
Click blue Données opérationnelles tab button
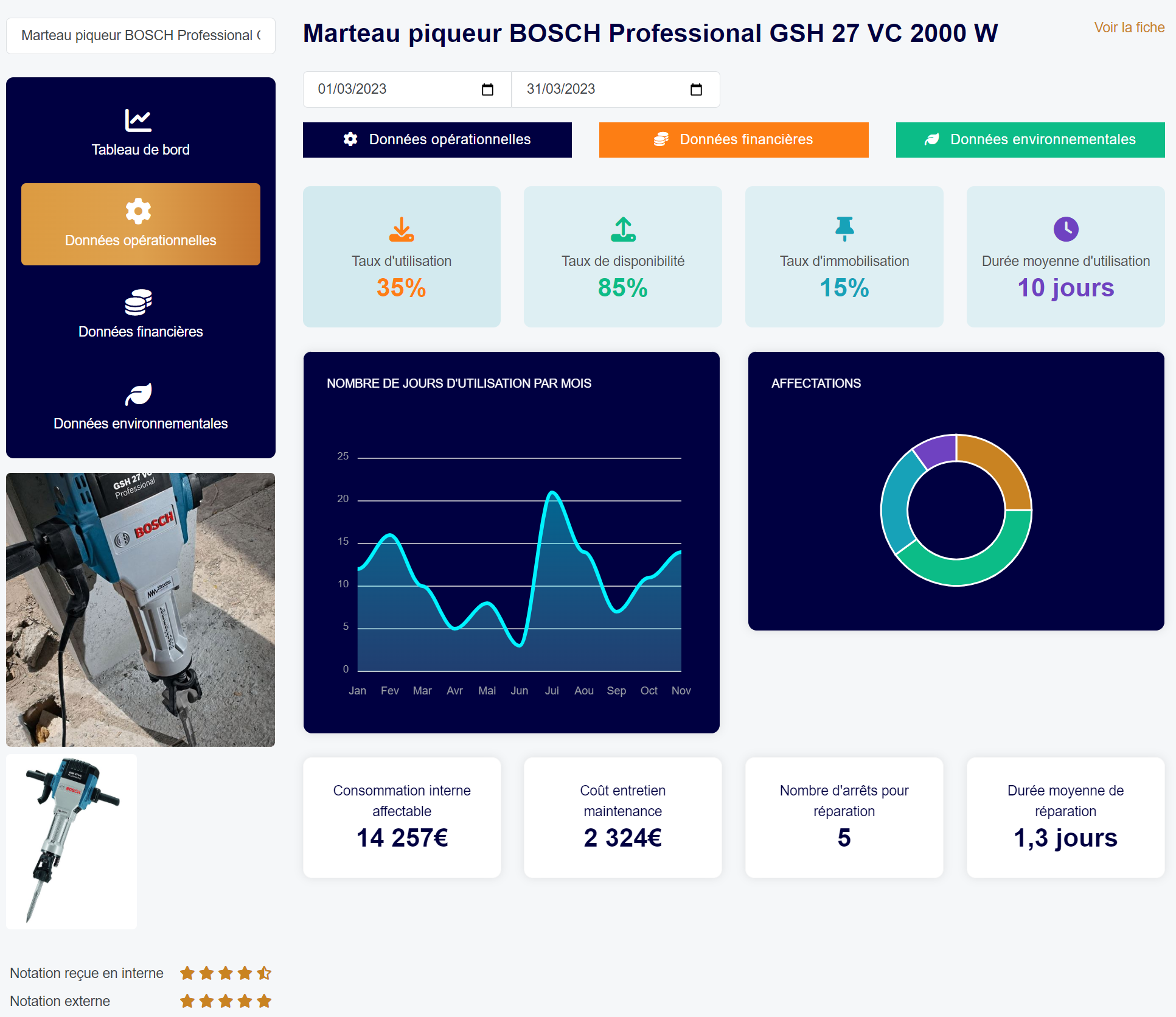[437, 140]
